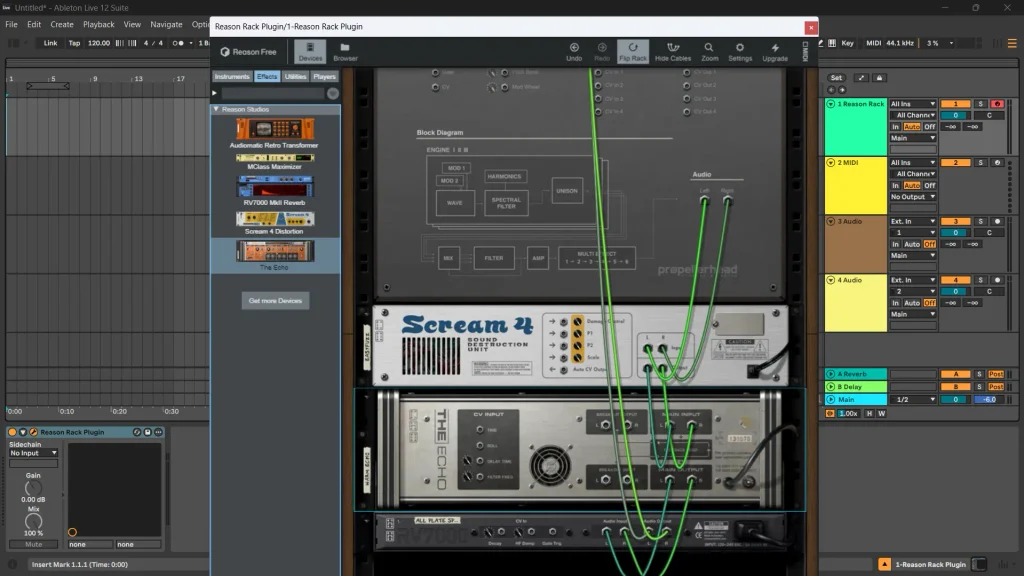Collapse the Reason Studios device group
Viewport: 1024px width, 576px height.
(216, 109)
